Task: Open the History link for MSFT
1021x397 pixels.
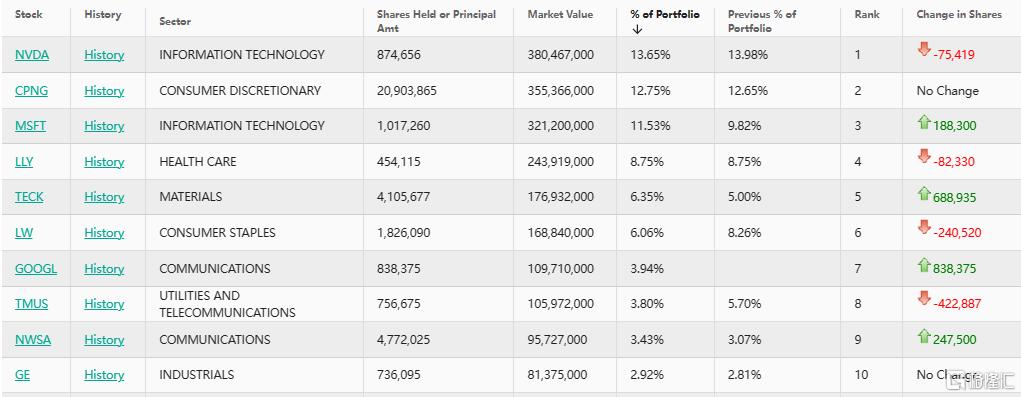Action: (x=104, y=126)
